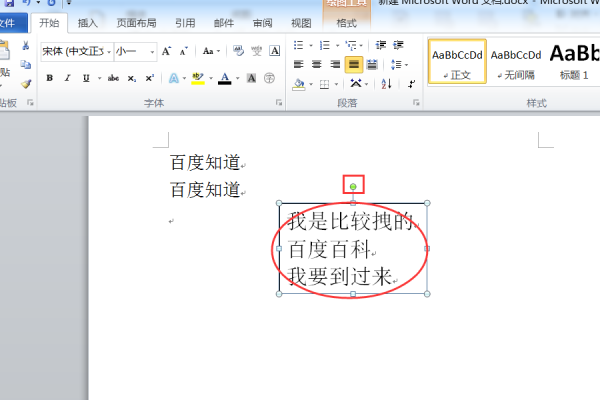Screen dimensions: 600x400
Task: Apply distributed alignment
Action: pyautogui.click(x=372, y=64)
